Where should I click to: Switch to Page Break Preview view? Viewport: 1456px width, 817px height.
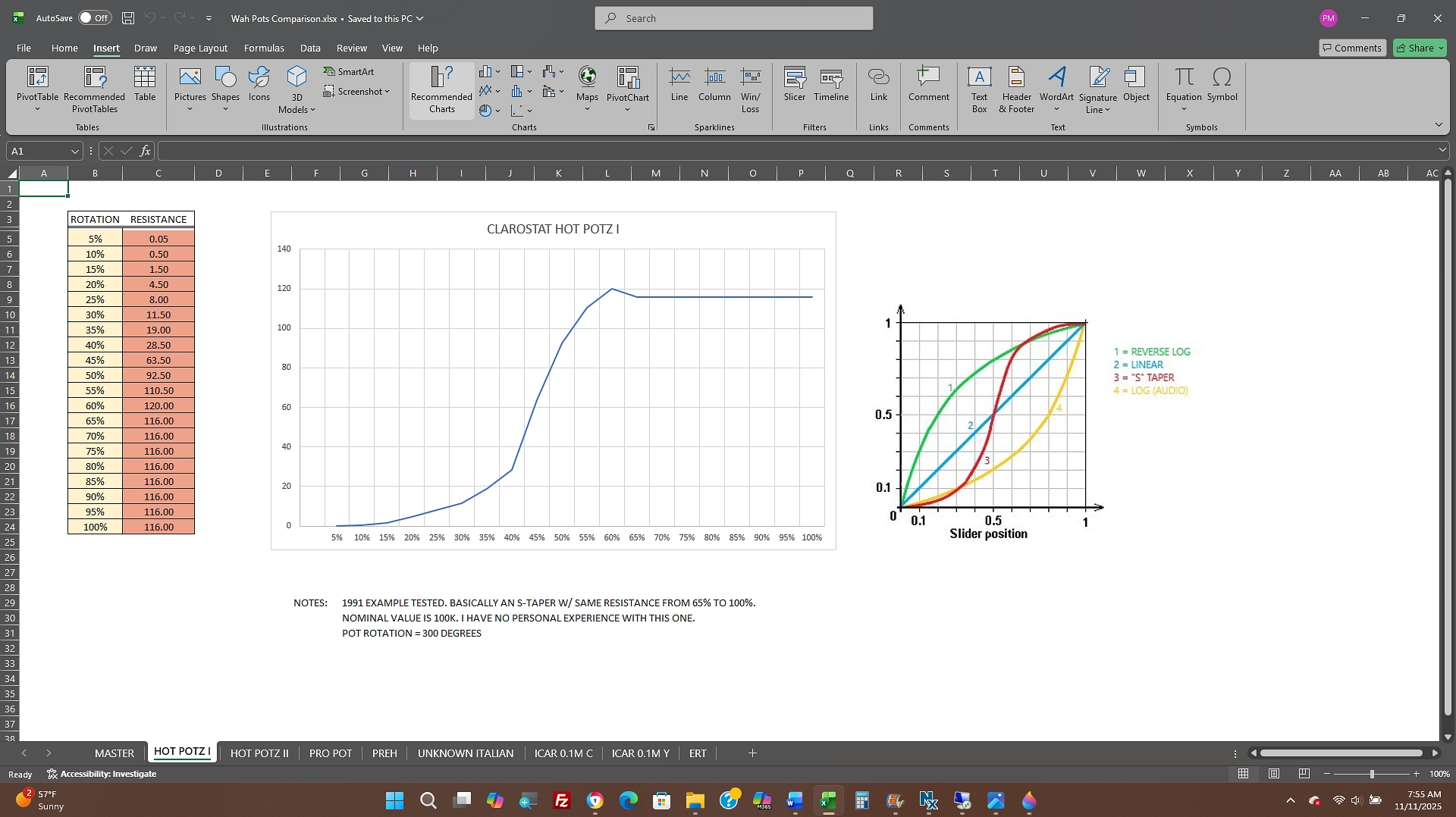(x=1304, y=774)
